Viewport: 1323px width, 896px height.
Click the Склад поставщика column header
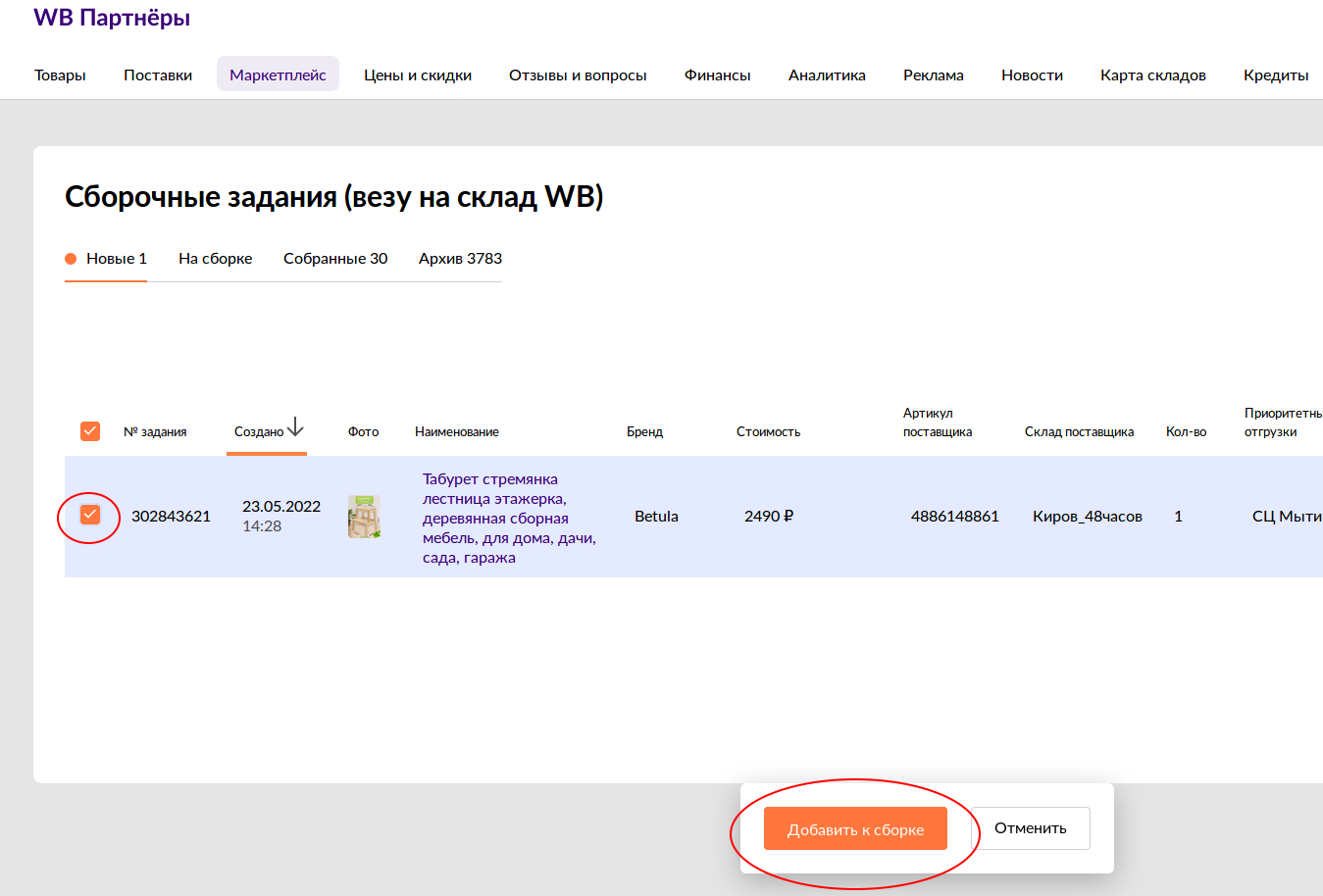(x=1080, y=431)
